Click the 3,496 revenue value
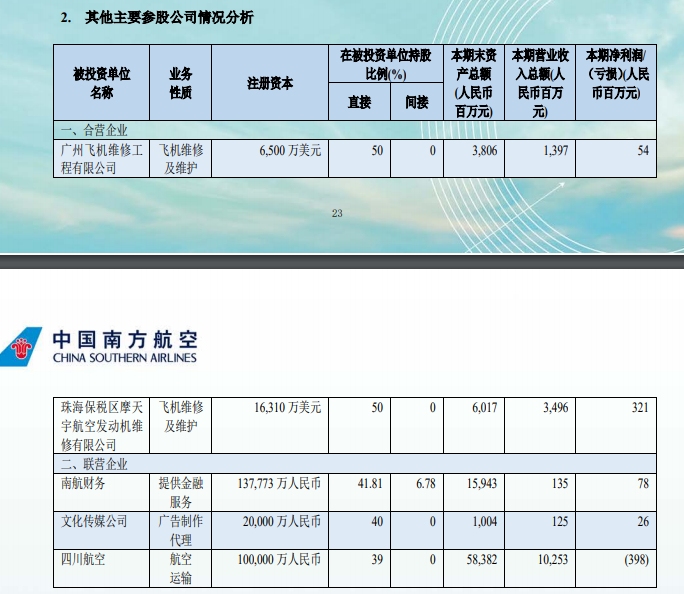The image size is (684, 594). pyautogui.click(x=556, y=407)
